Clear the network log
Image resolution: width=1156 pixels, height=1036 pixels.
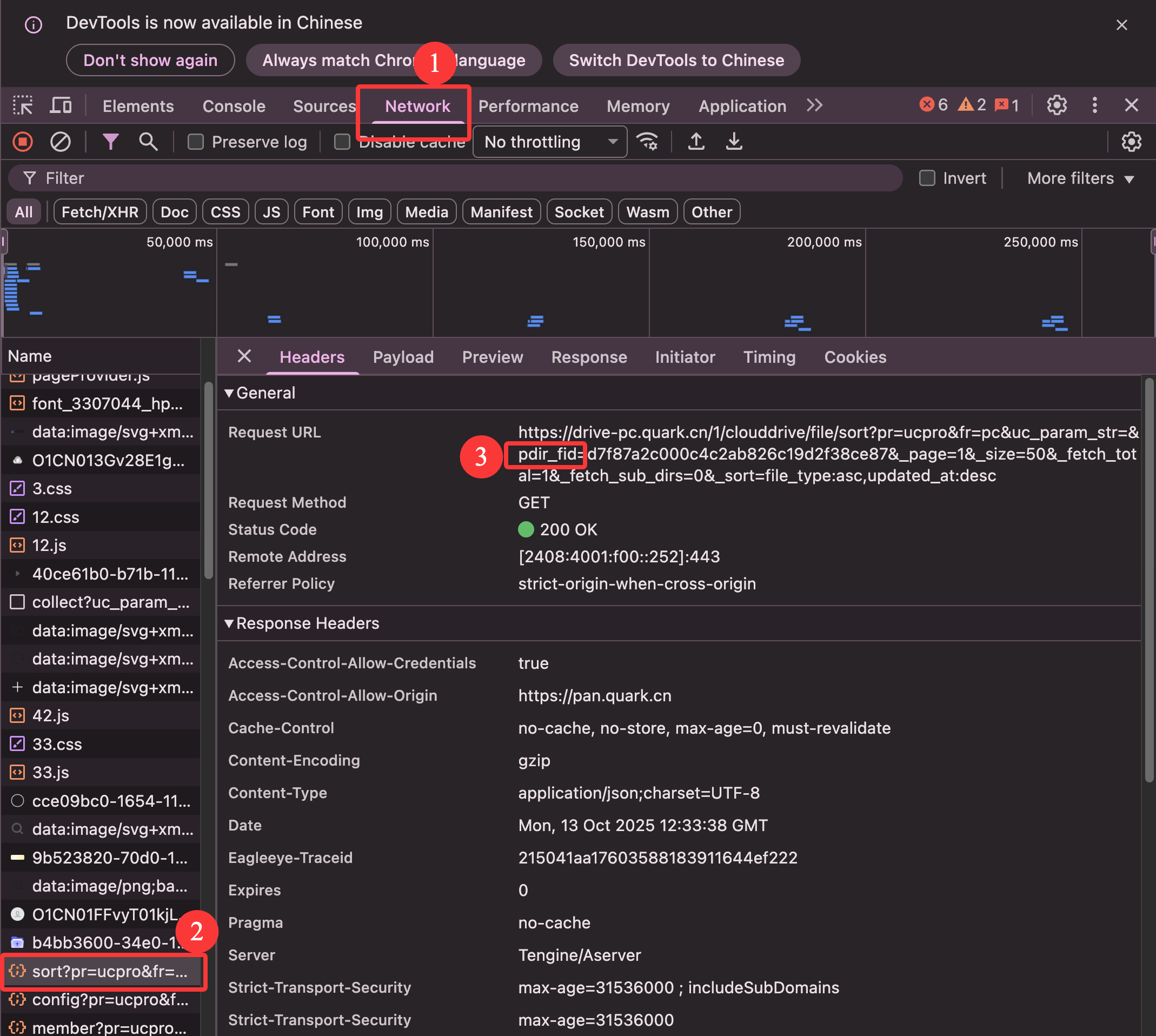coord(61,142)
